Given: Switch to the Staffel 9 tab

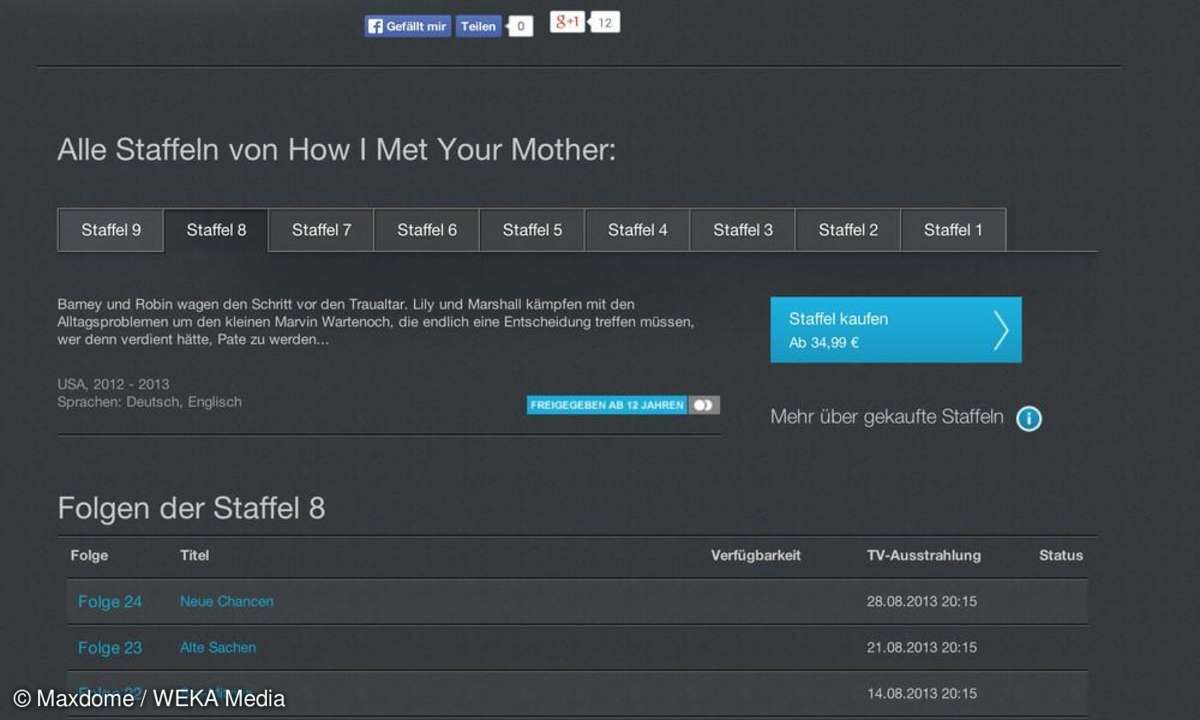Looking at the screenshot, I should 111,230.
